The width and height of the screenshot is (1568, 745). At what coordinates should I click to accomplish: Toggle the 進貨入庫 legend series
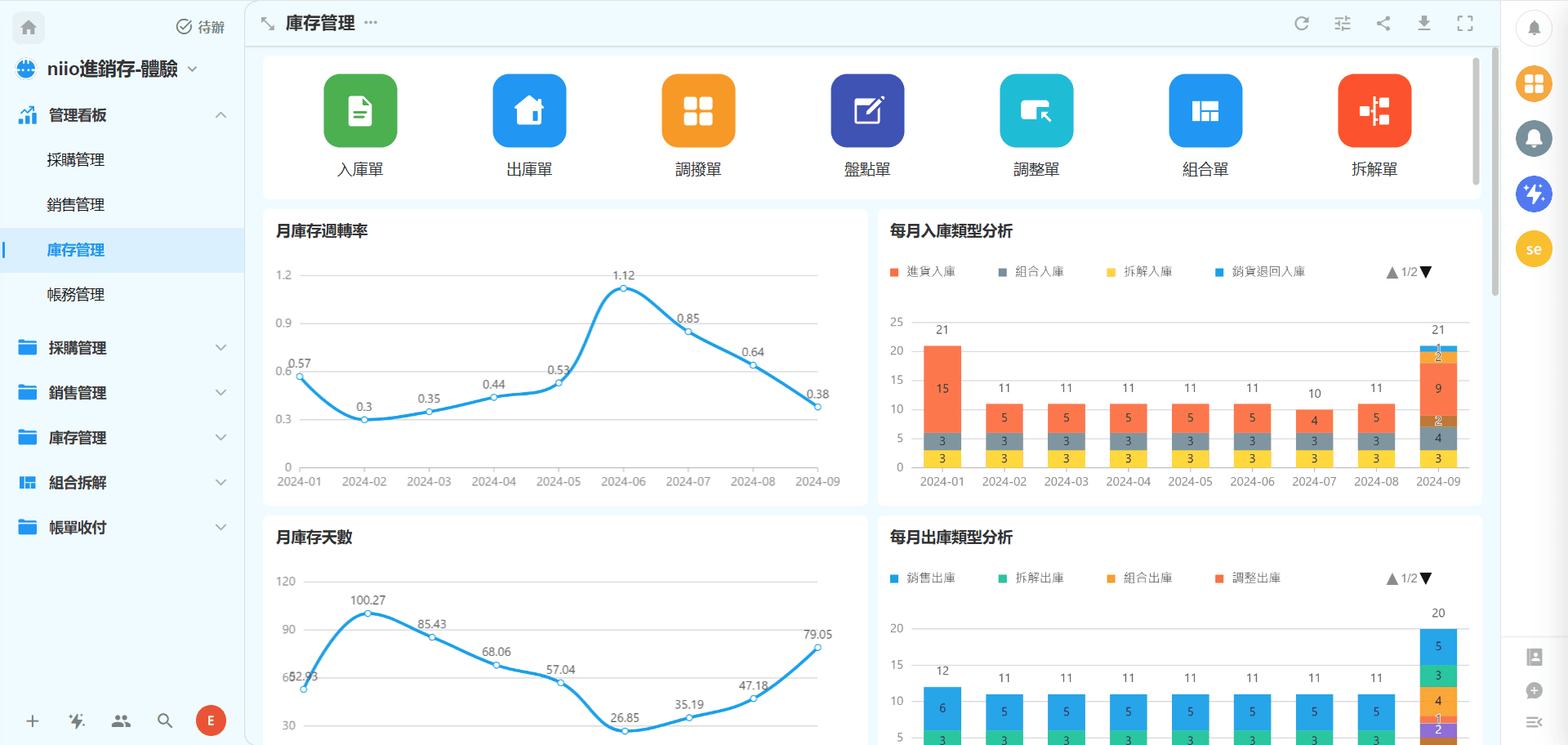pos(923,272)
